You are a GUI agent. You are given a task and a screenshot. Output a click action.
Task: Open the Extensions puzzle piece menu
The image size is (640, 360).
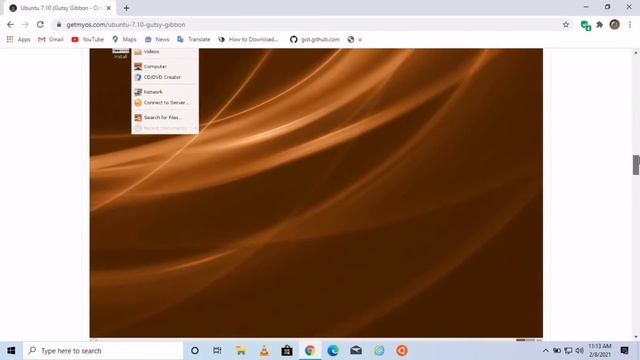600,24
